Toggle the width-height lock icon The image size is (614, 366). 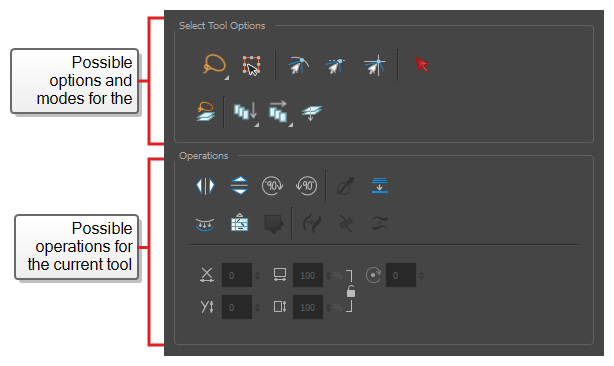tap(351, 291)
